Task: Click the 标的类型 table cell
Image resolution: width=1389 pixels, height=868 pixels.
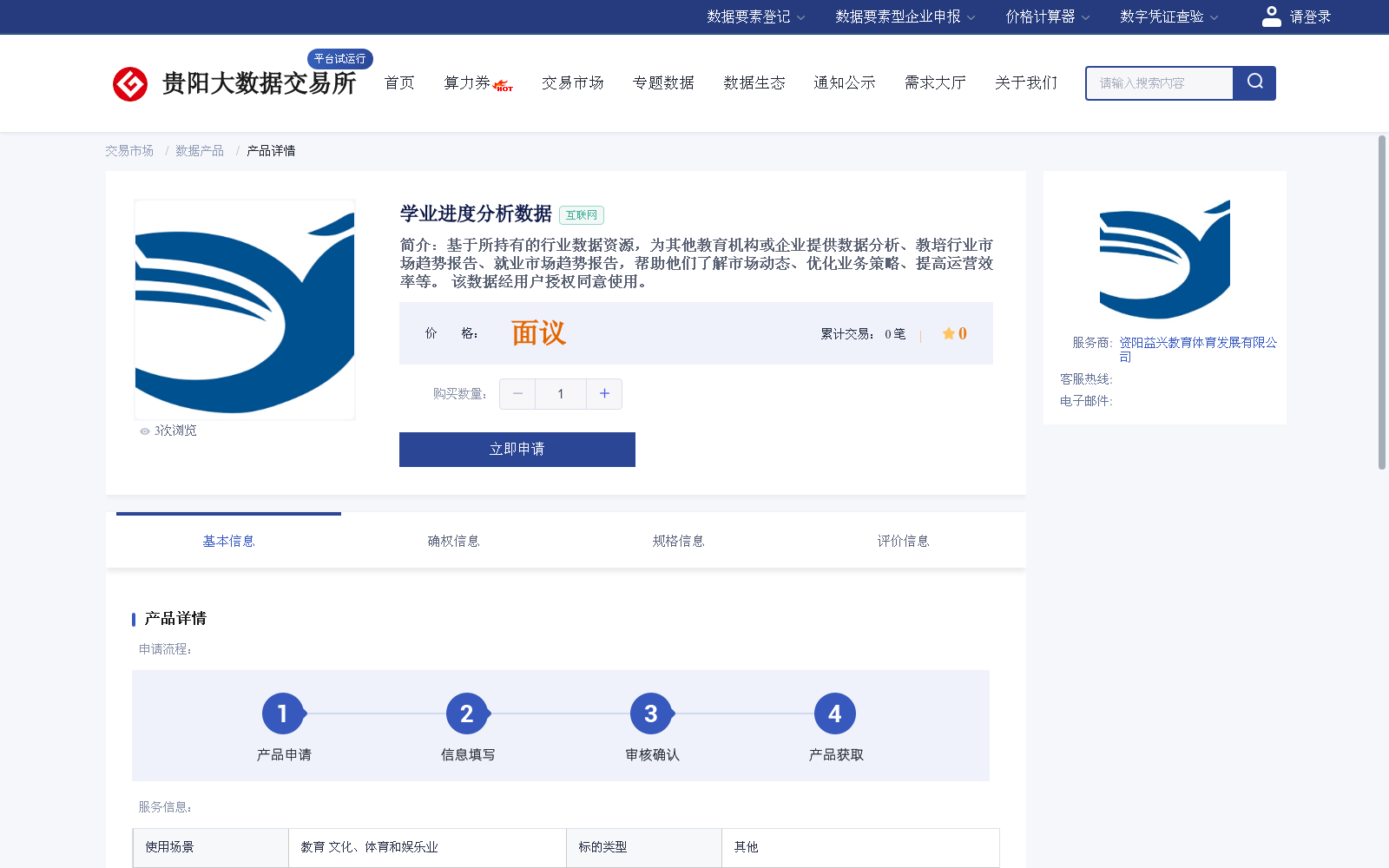Action: [644, 847]
